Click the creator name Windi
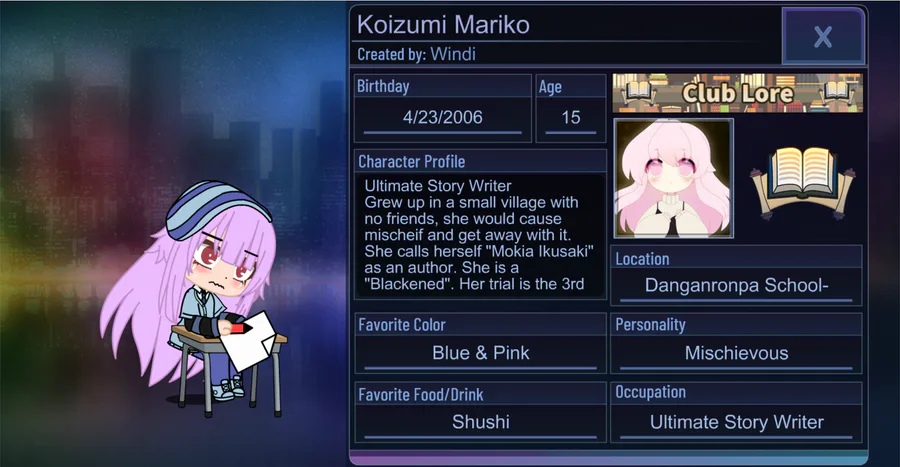The image size is (900, 467). [x=453, y=54]
